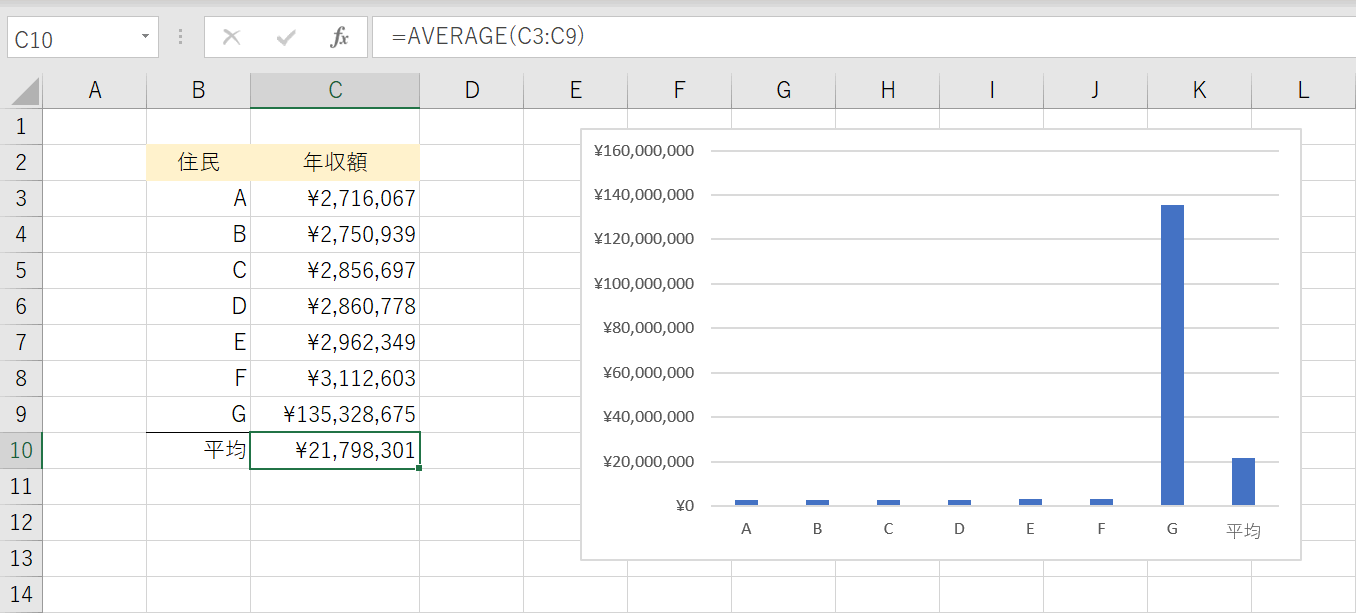The height and width of the screenshot is (613, 1356).
Task: Click the formula bar resize dots handle
Action: pyautogui.click(x=181, y=38)
